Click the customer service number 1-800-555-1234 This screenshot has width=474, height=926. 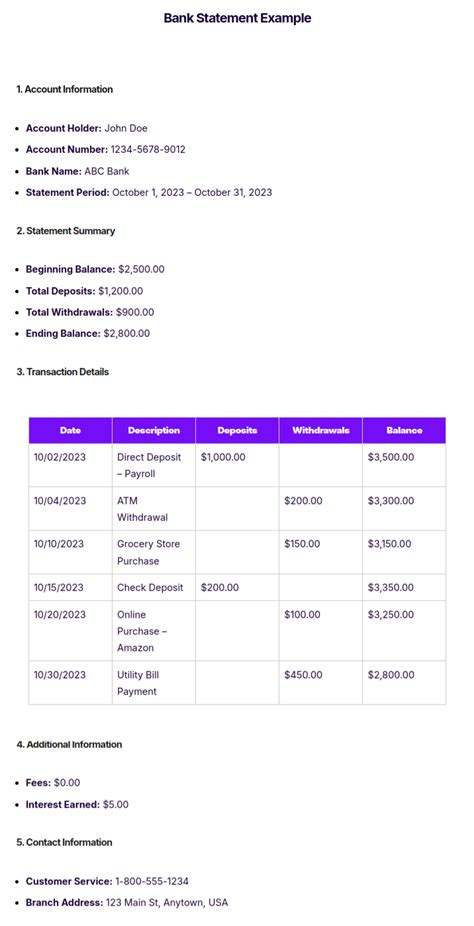coord(152,881)
